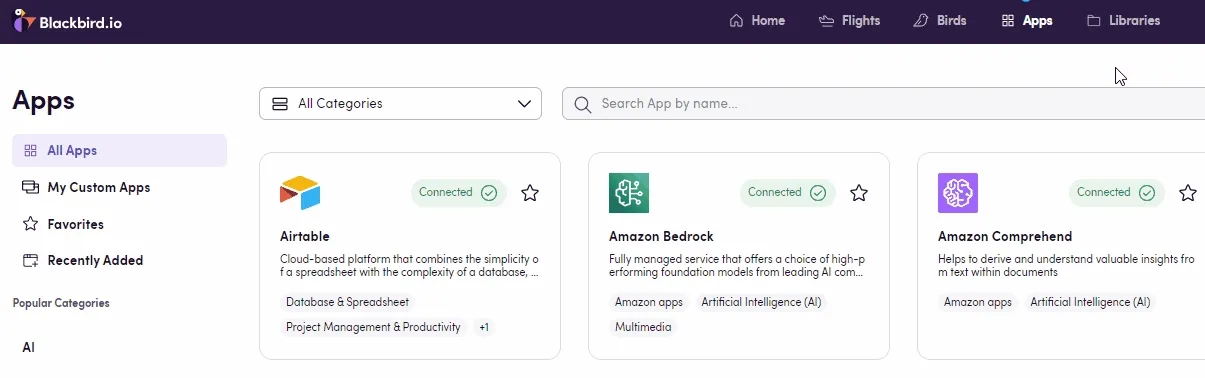Click Amazon Comprehend's Connected badge

coord(1117,193)
